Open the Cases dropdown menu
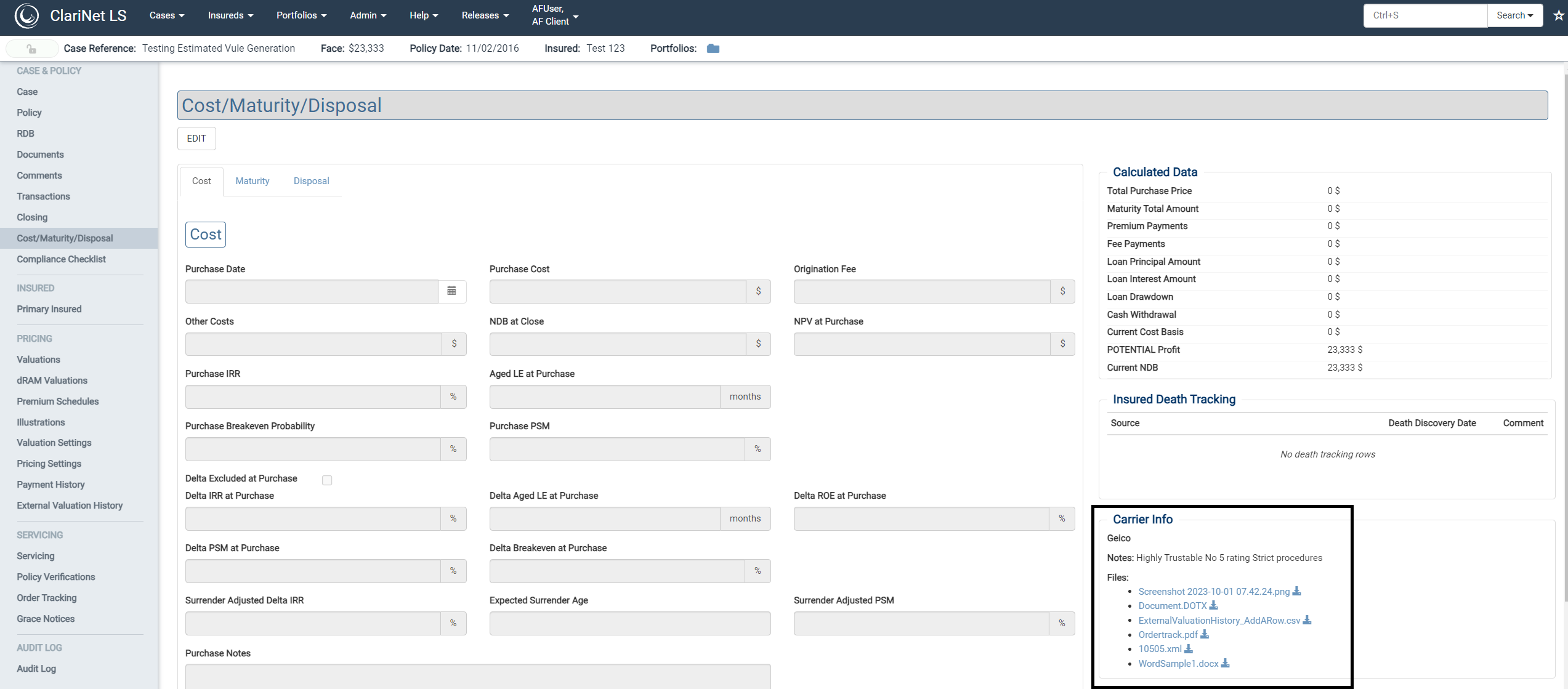Image resolution: width=1568 pixels, height=689 pixels. point(167,15)
